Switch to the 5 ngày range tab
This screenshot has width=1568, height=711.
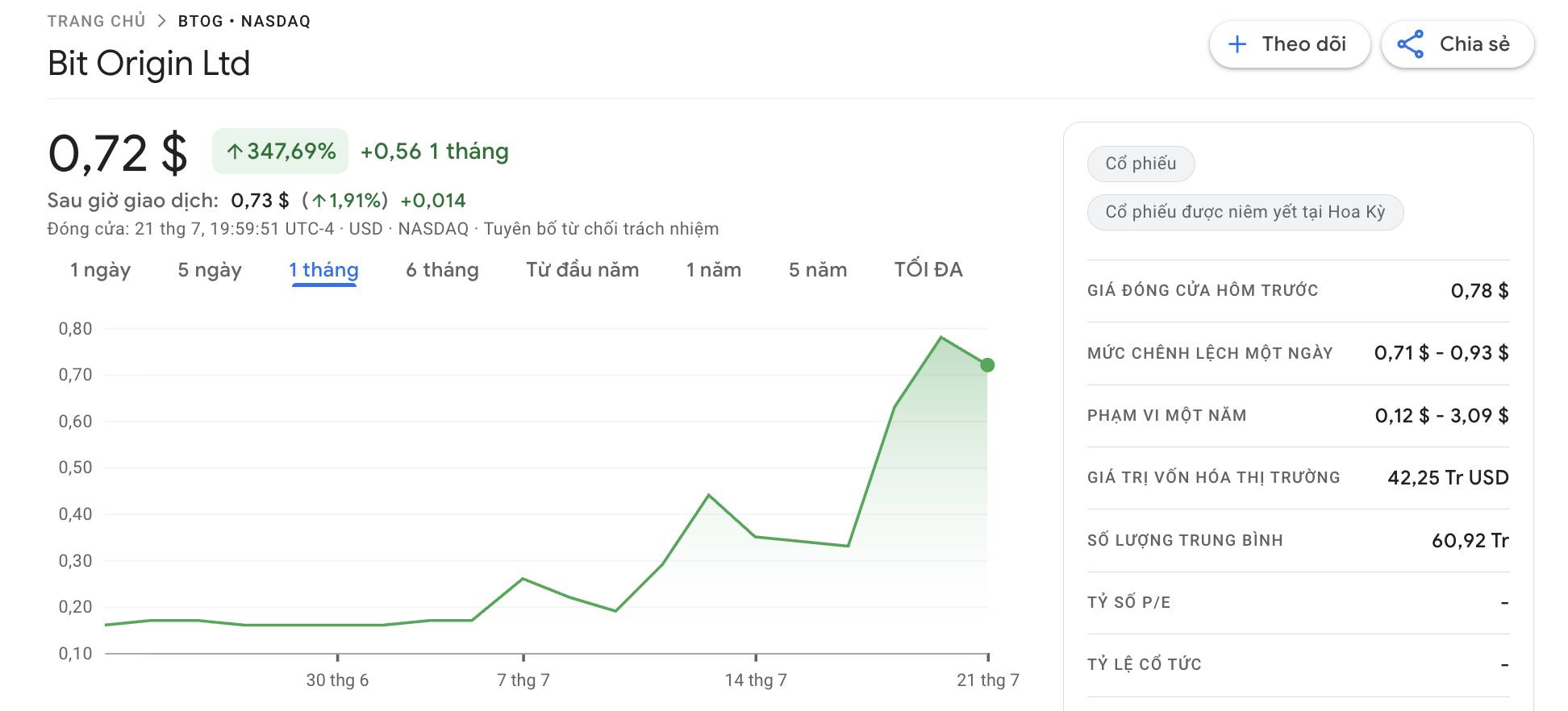click(210, 270)
